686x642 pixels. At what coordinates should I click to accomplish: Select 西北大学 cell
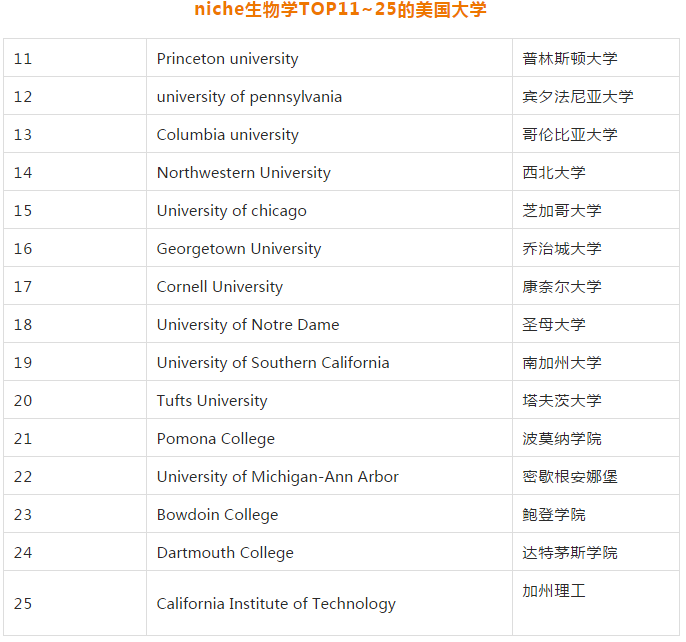click(x=596, y=172)
